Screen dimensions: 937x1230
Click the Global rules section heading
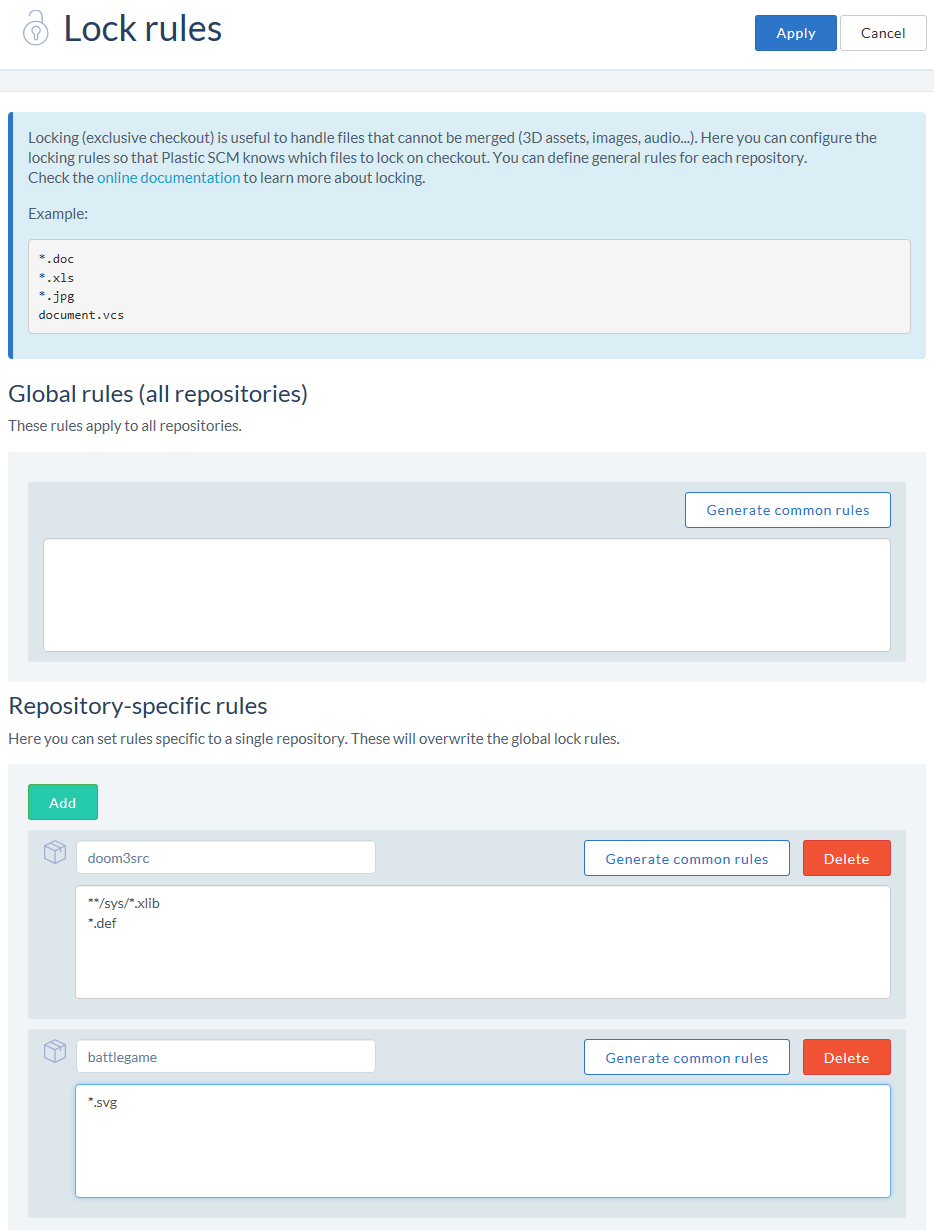[x=158, y=394]
